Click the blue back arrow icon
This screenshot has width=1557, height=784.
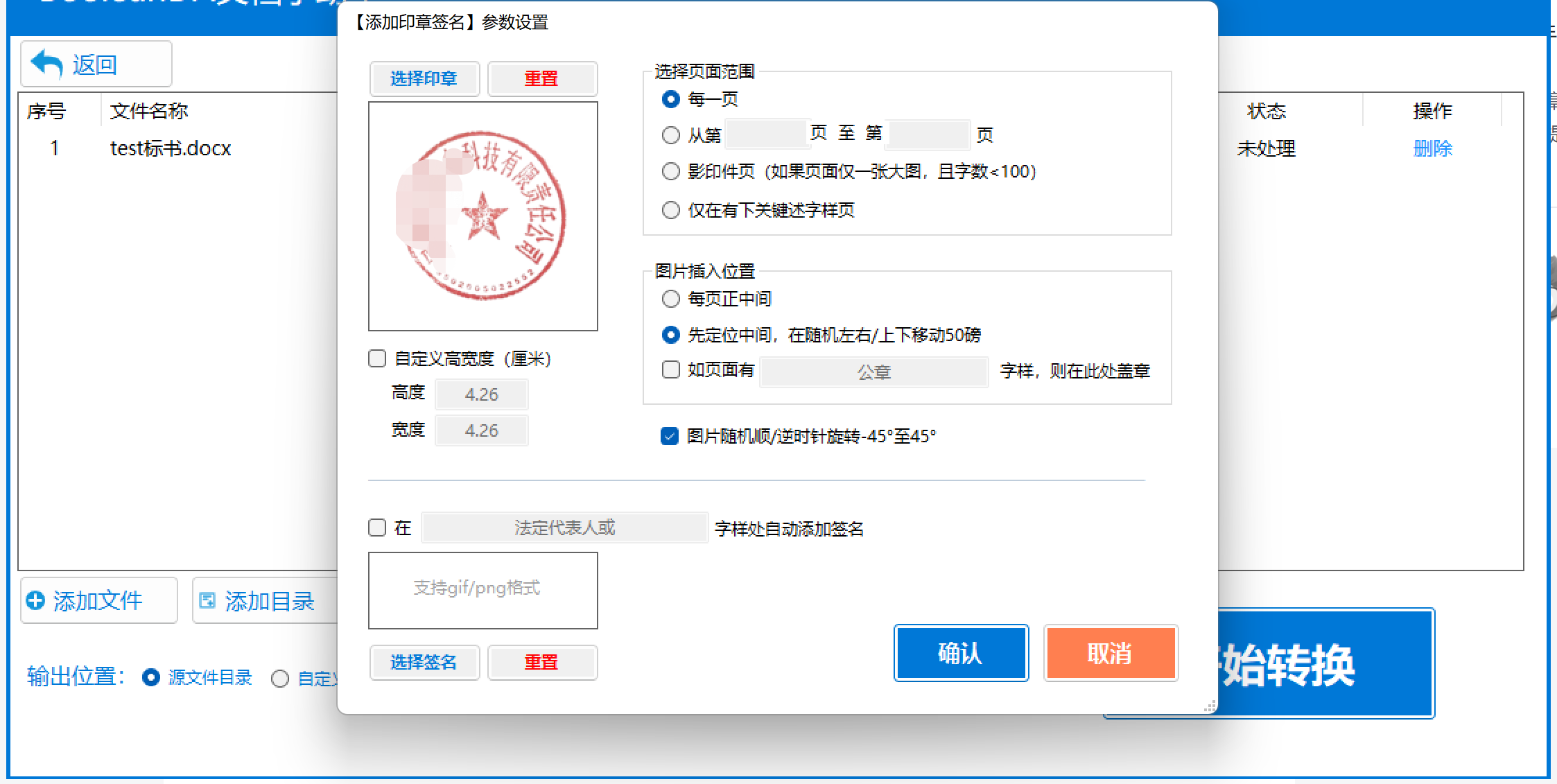(x=47, y=64)
